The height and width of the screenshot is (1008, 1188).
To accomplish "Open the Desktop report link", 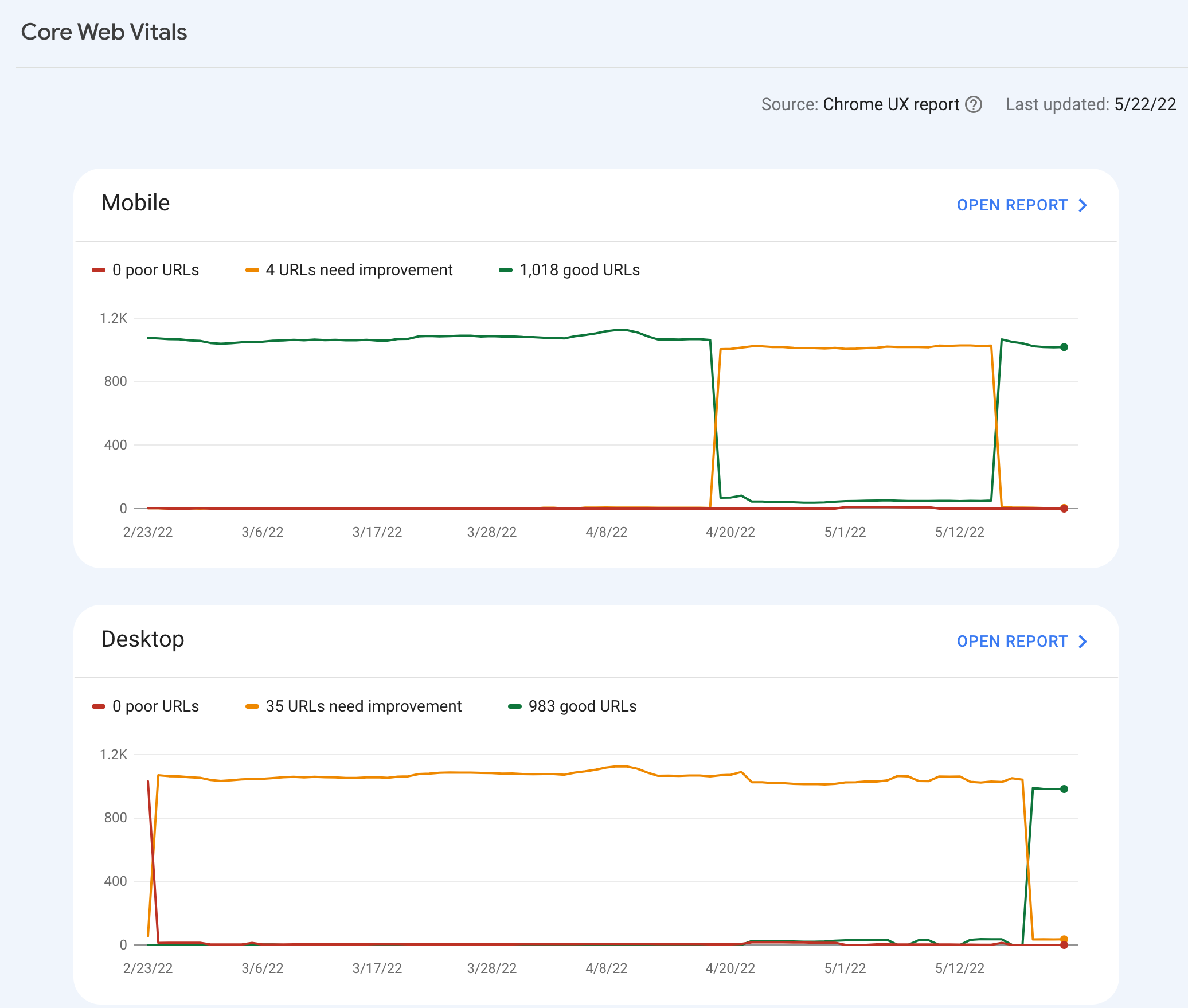I will point(1012,642).
